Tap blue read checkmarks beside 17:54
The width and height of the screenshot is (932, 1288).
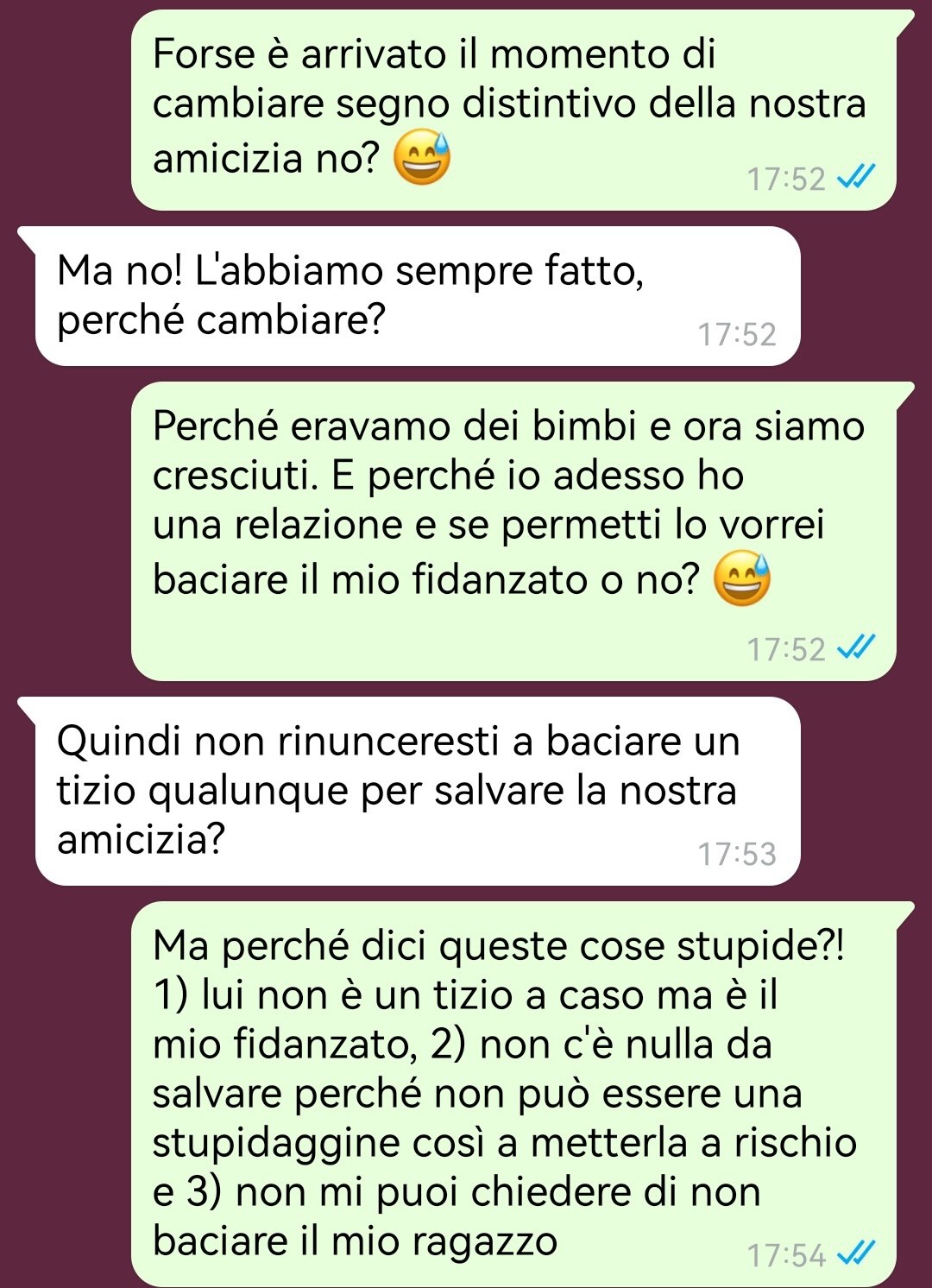tap(856, 1254)
